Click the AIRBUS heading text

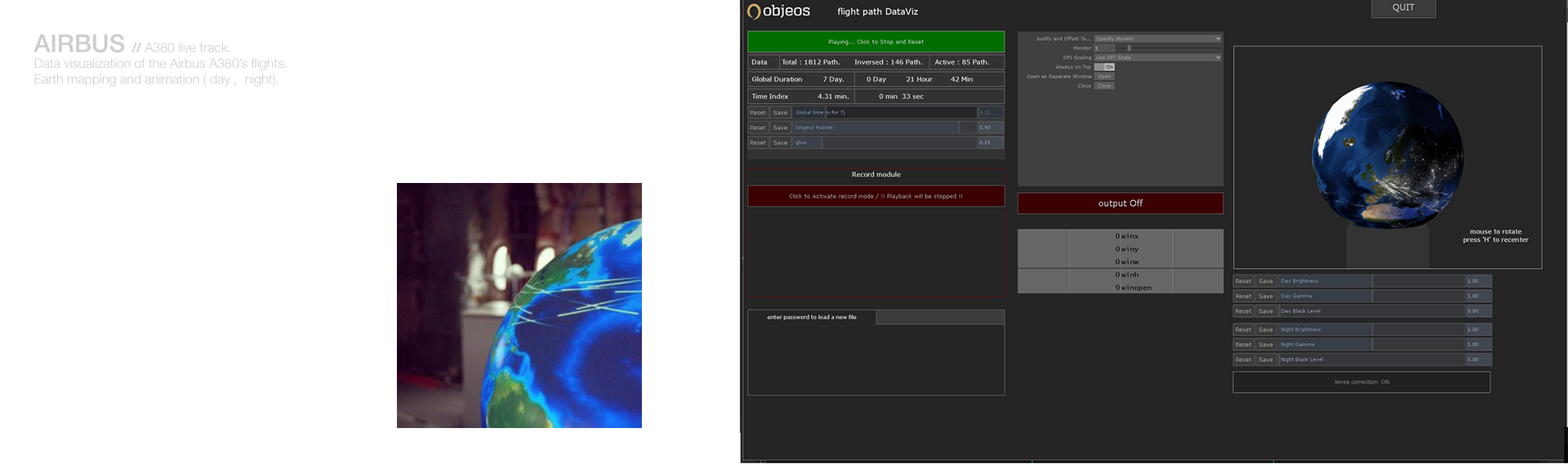tap(79, 43)
